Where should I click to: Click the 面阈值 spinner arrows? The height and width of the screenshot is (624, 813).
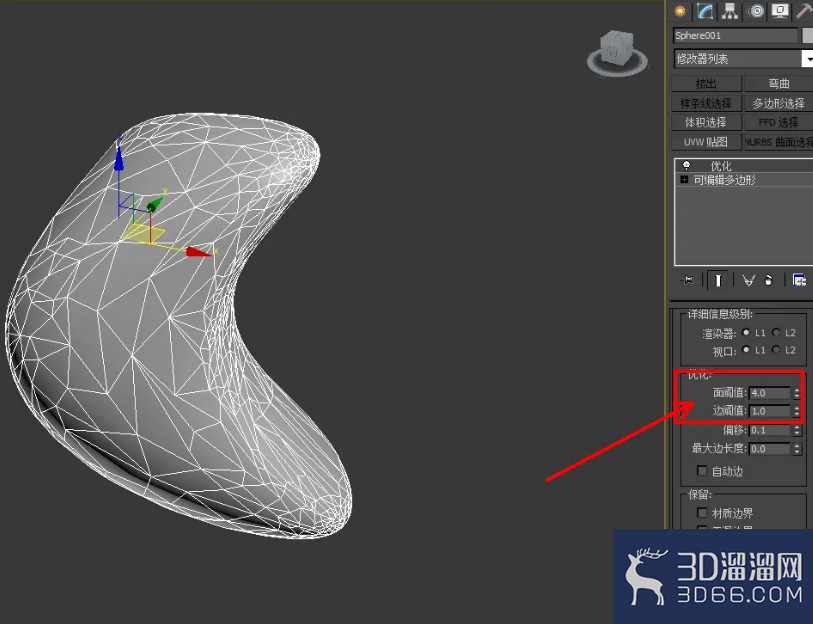tap(796, 393)
